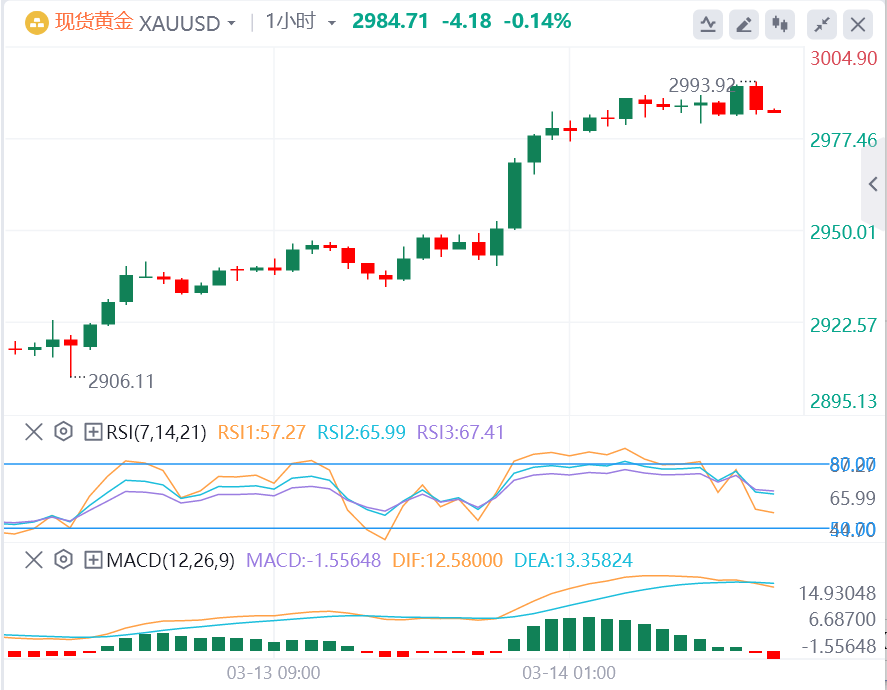The height and width of the screenshot is (690, 887).
Task: Open MACD indicator settings hexagon icon
Action: (63, 560)
